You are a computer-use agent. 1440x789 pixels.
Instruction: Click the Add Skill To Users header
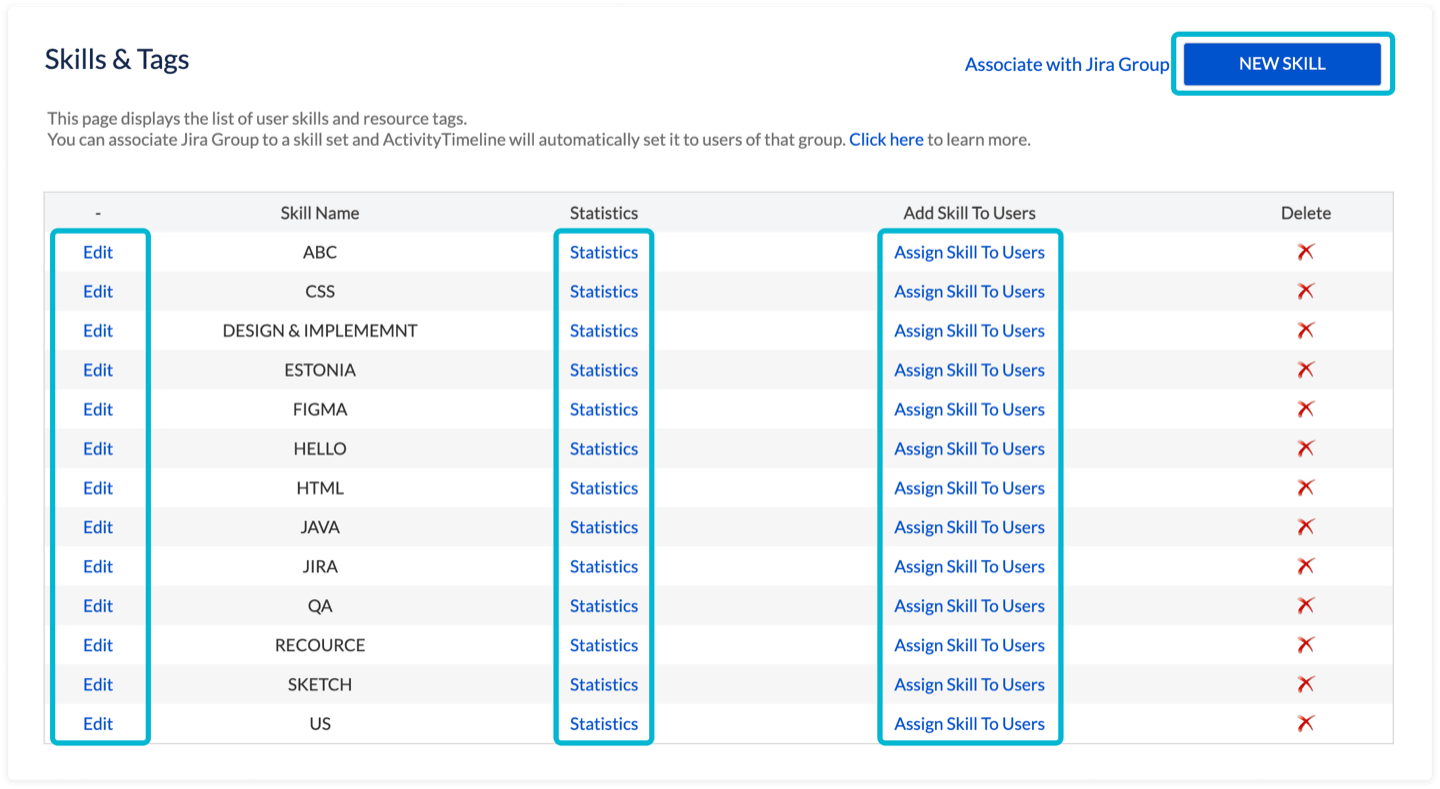tap(969, 213)
